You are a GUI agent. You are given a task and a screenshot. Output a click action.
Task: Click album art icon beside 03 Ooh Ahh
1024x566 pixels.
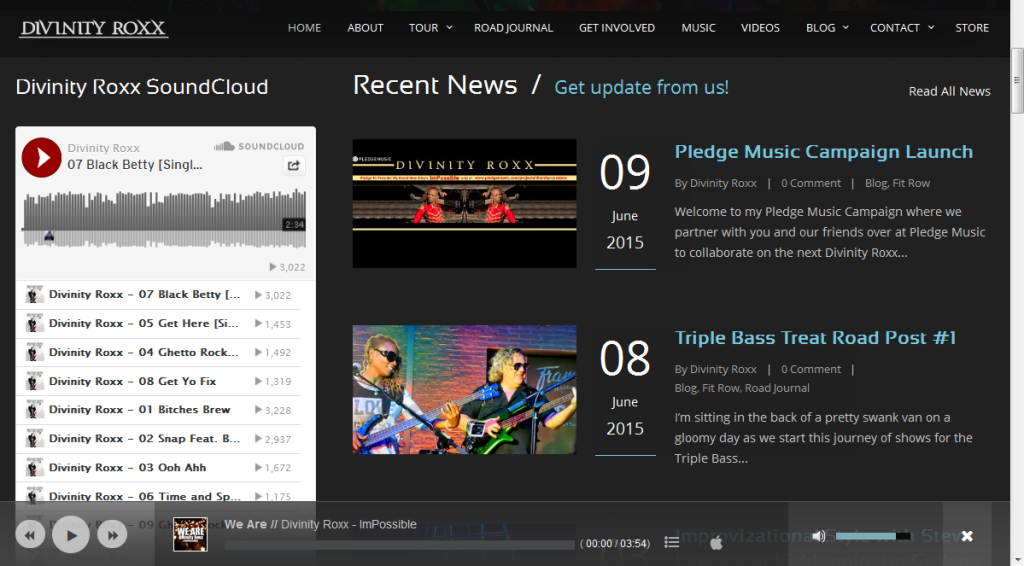(35, 467)
